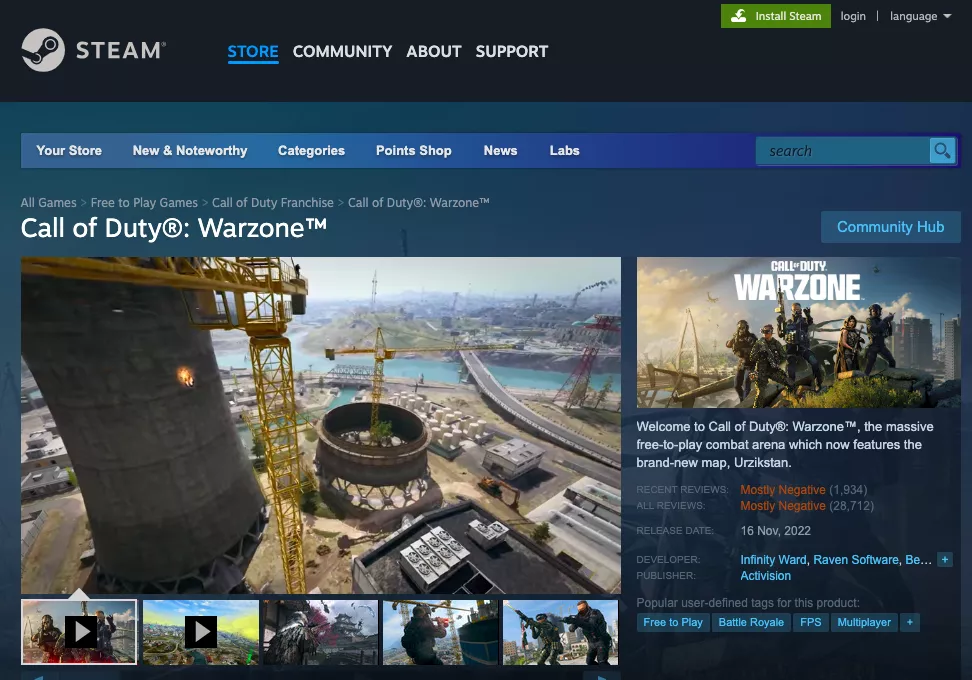This screenshot has width=972, height=680.
Task: Switch to the COMMUNITY top menu
Action: point(342,51)
